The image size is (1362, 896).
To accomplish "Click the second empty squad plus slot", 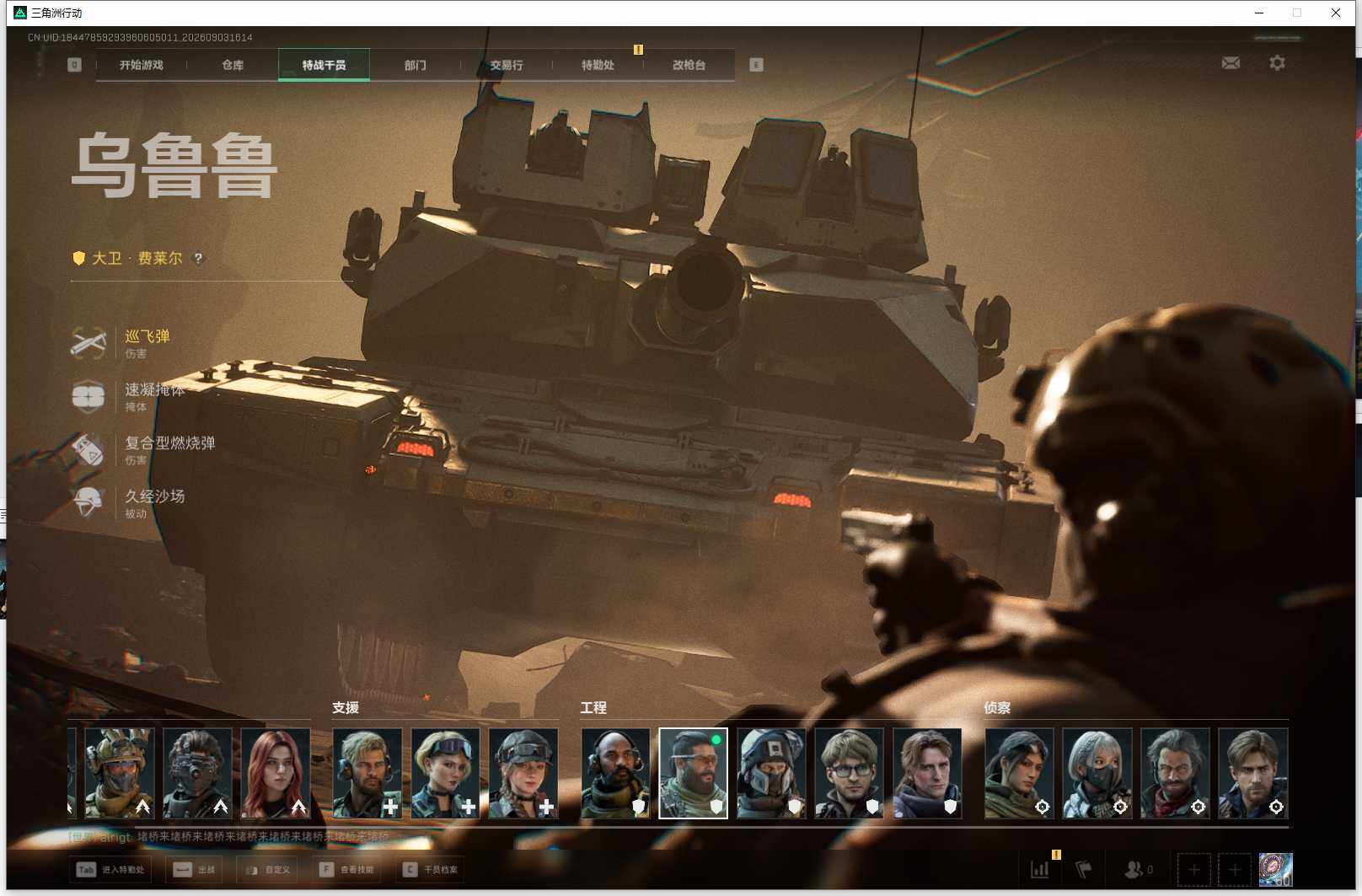I will point(1235,870).
